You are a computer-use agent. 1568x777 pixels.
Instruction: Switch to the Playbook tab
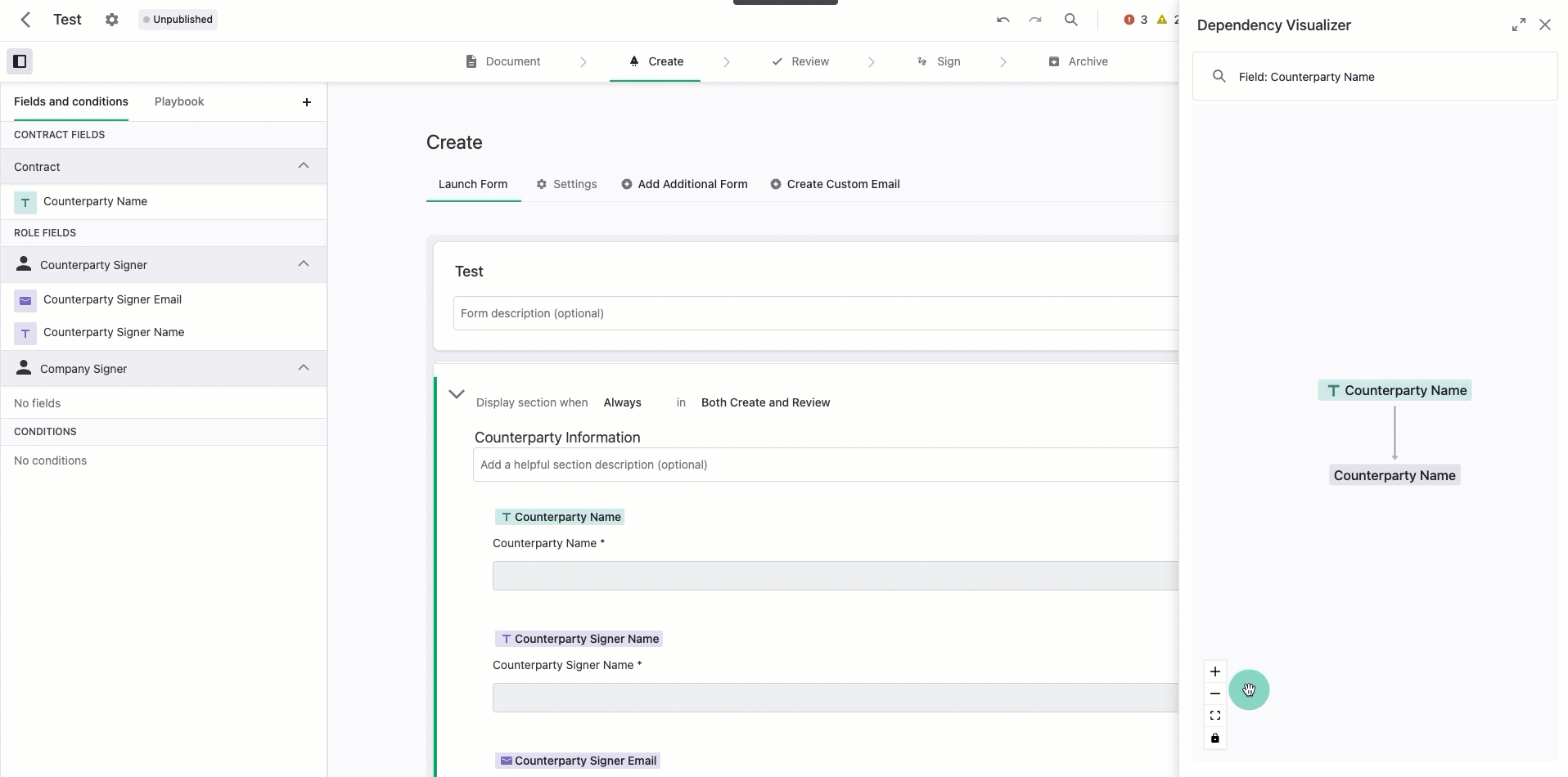coord(179,101)
